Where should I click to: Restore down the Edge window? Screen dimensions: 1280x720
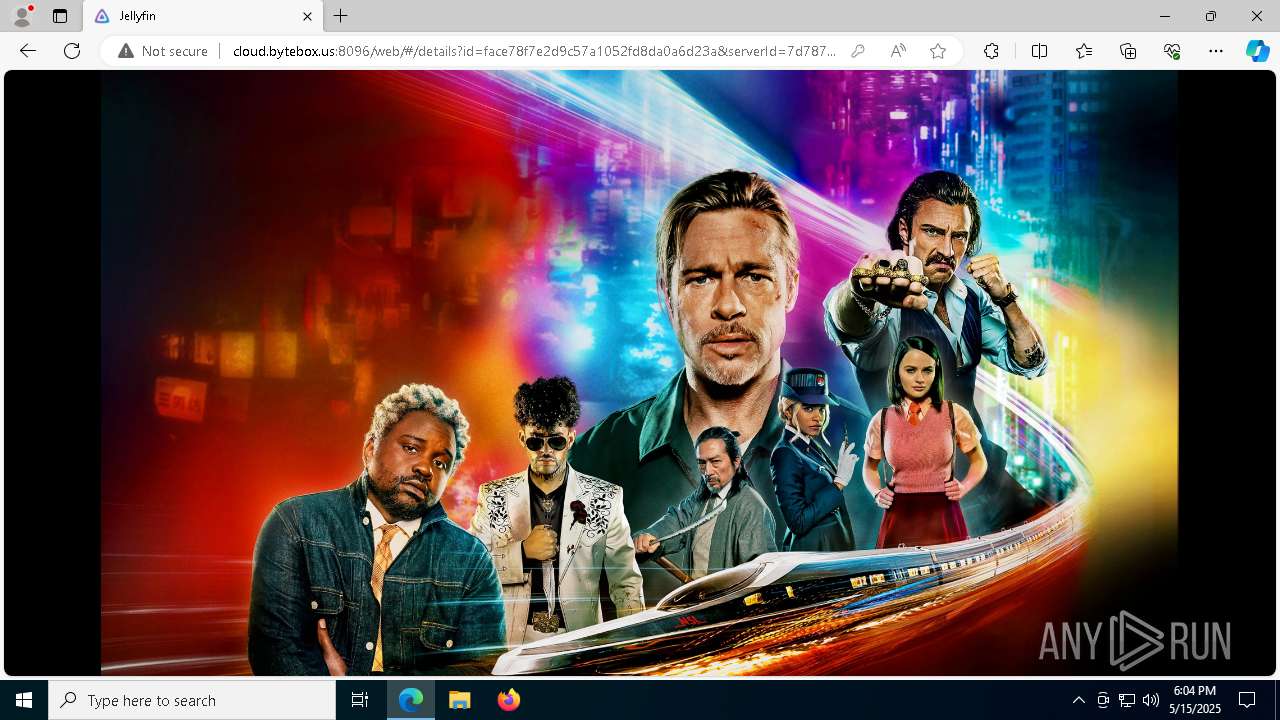pos(1211,16)
